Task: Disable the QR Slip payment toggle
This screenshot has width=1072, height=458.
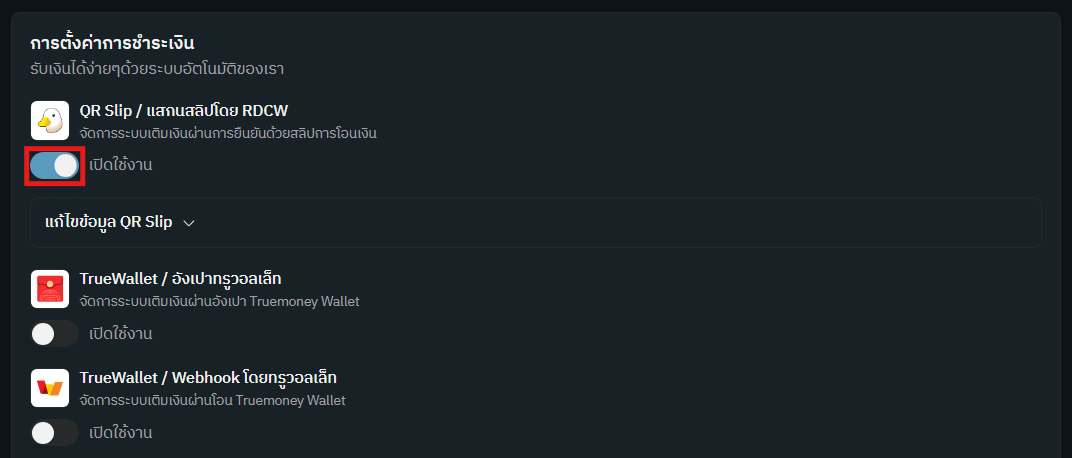Action: coord(54,165)
